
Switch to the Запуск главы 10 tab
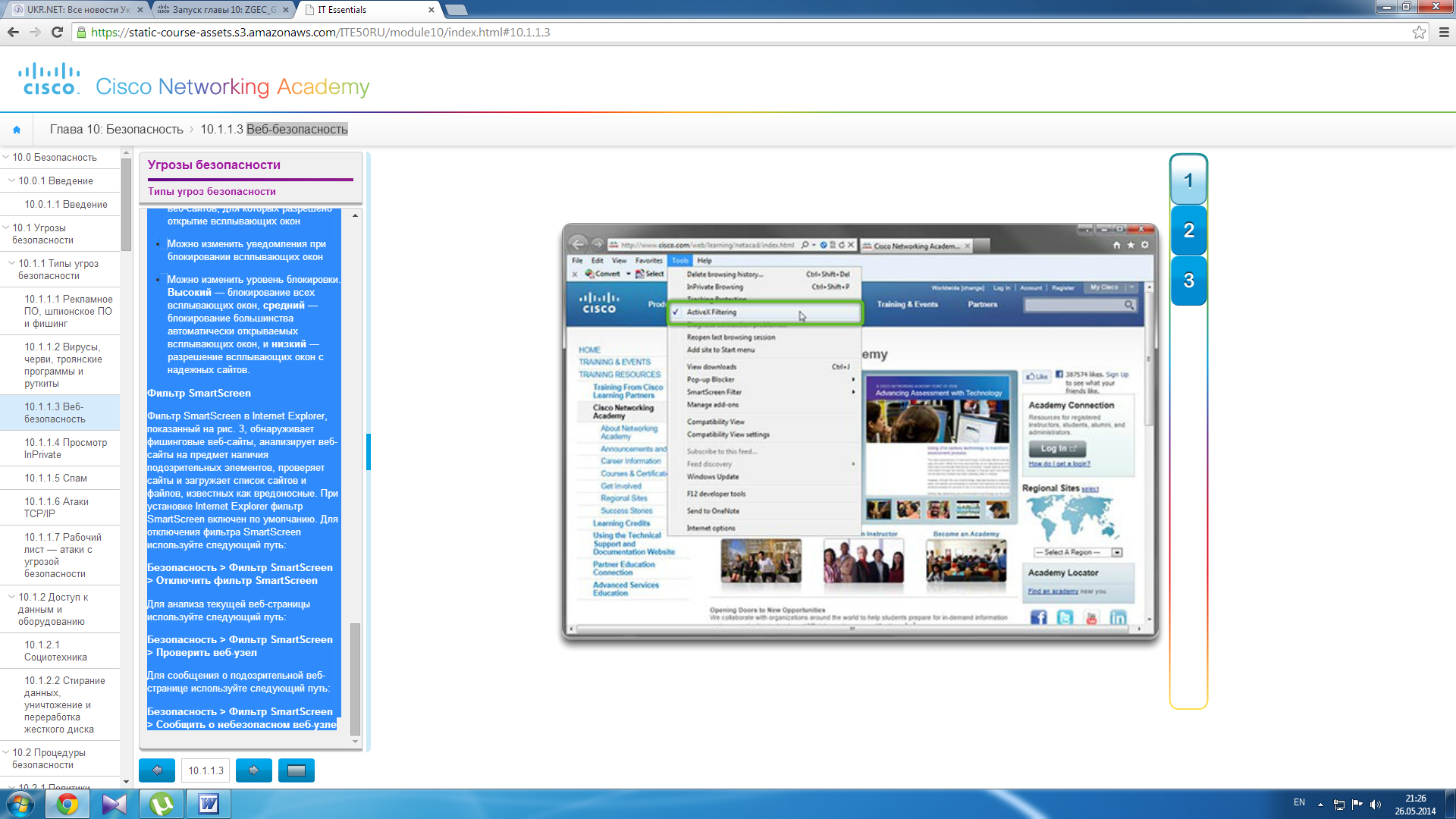(223, 10)
